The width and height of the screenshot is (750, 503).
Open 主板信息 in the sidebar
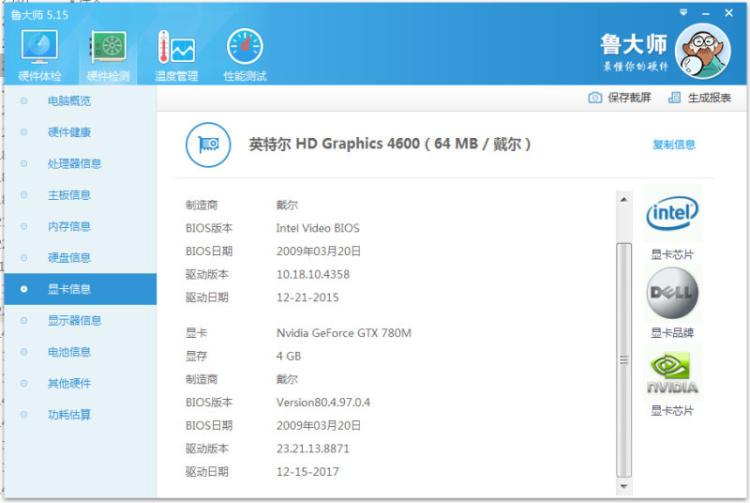(x=80, y=195)
